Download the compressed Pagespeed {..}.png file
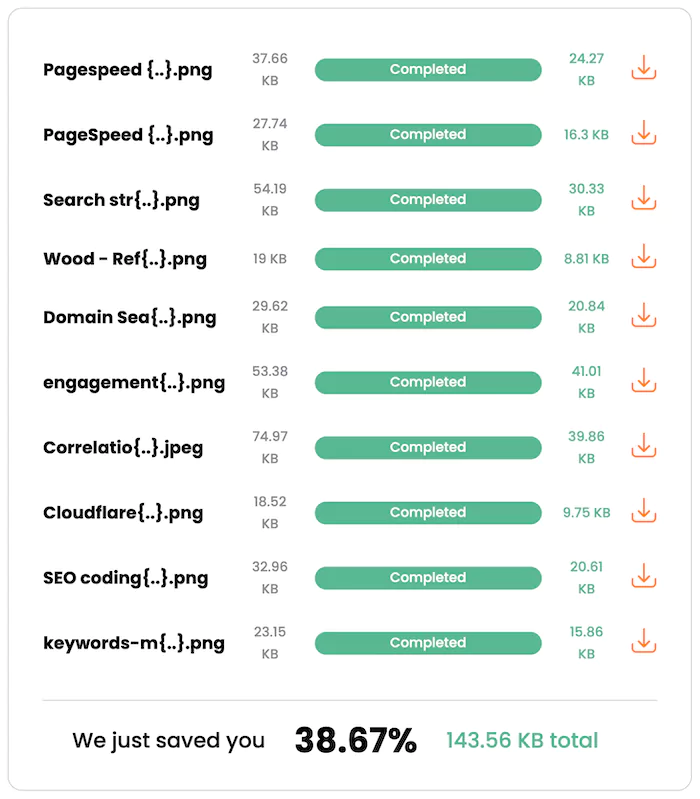This screenshot has height=799, width=700. pyautogui.click(x=643, y=70)
